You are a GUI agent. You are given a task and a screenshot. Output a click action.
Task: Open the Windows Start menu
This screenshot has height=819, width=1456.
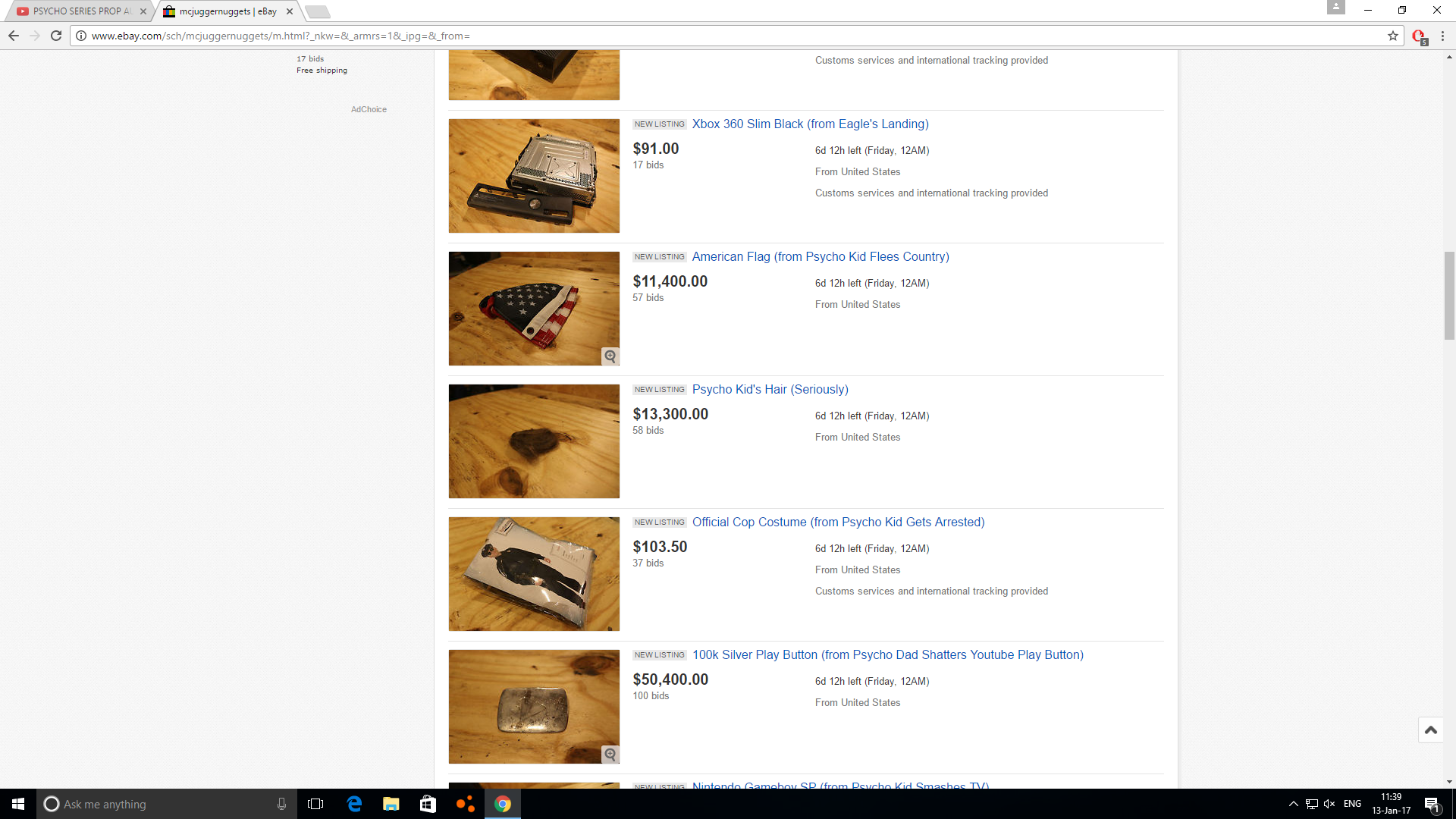point(18,804)
